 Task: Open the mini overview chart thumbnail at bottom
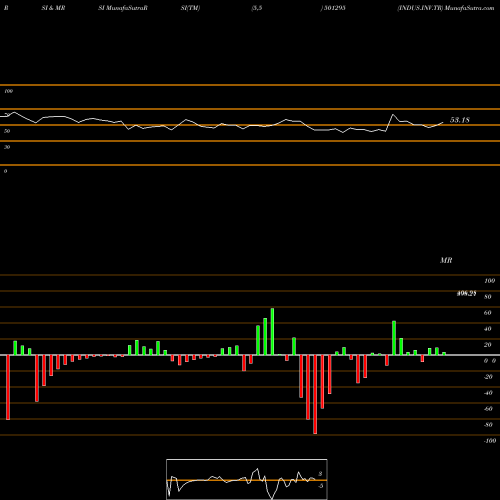(247, 479)
